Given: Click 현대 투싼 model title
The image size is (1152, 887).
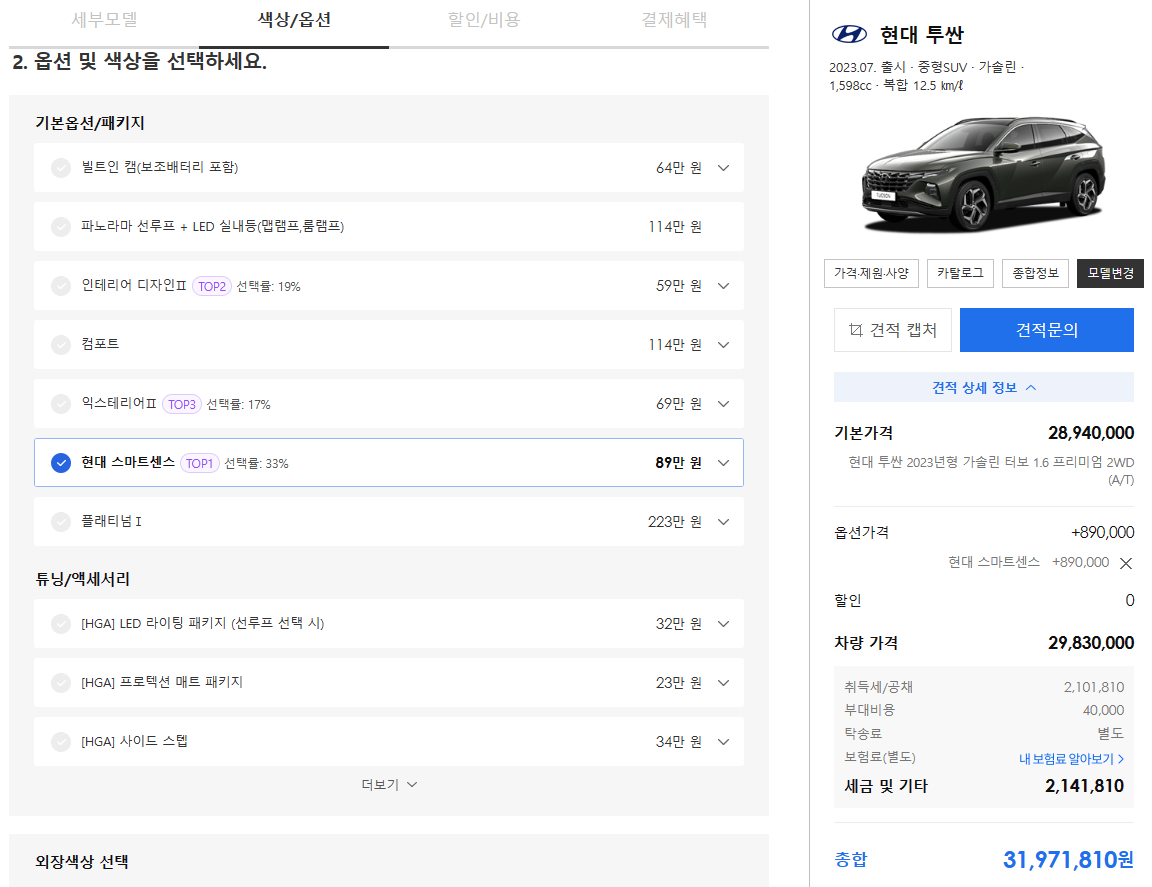Looking at the screenshot, I should point(921,35).
